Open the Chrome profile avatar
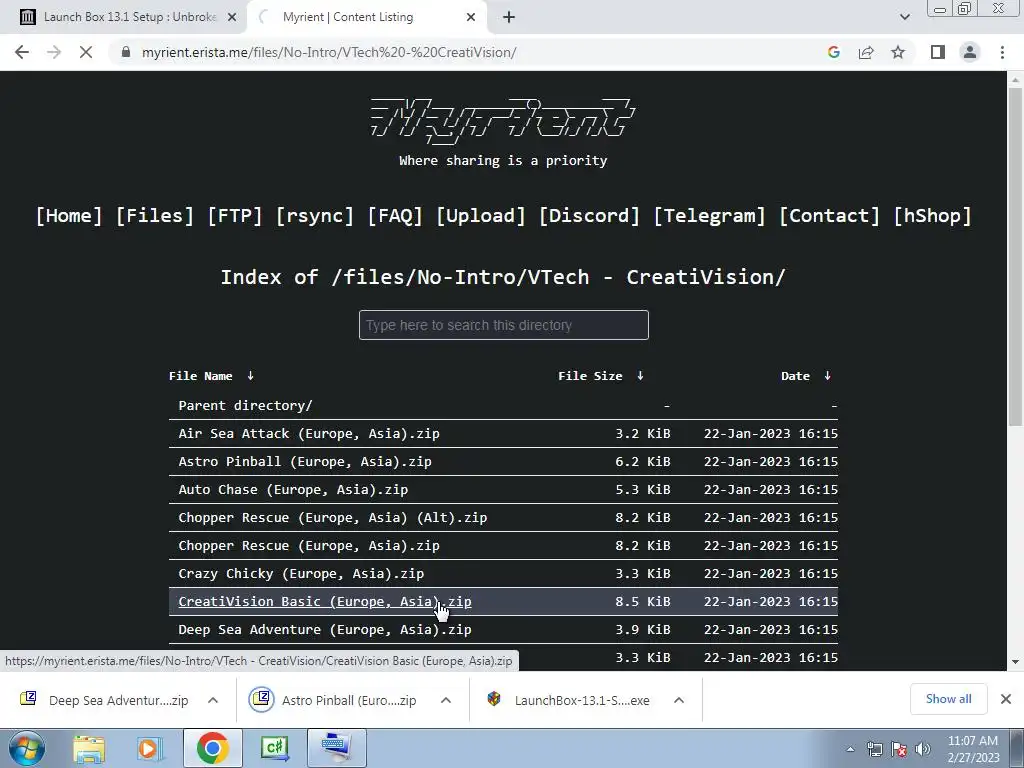1024x768 pixels. [970, 52]
